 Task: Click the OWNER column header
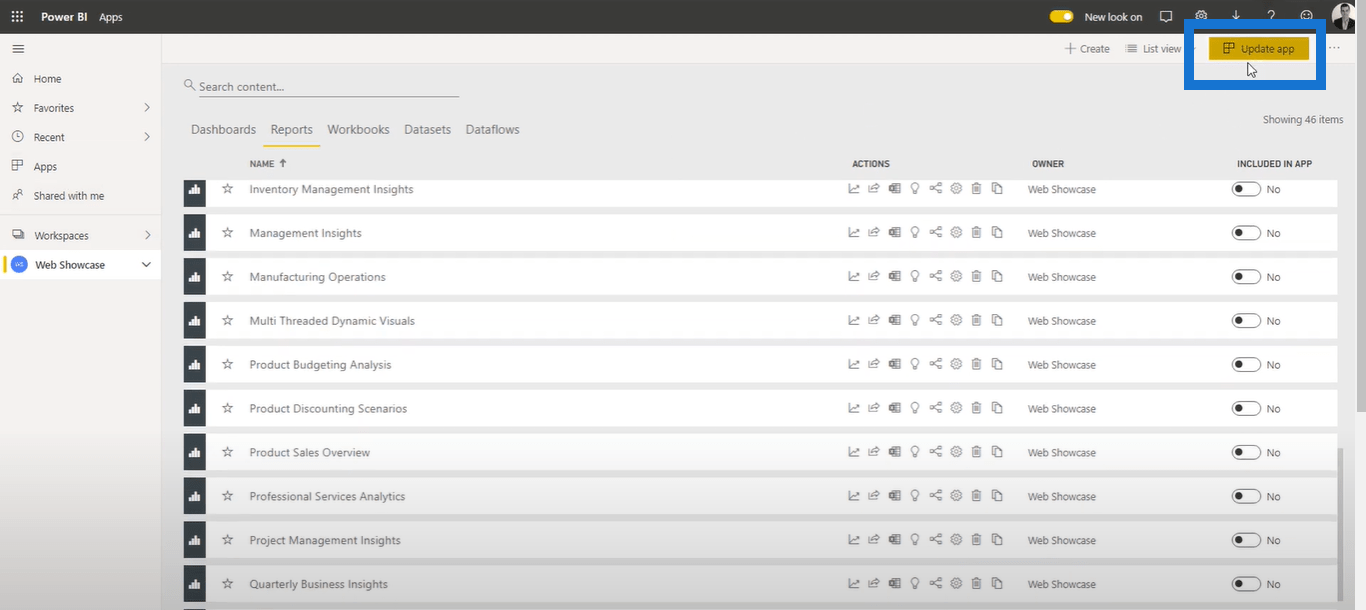pos(1048,164)
